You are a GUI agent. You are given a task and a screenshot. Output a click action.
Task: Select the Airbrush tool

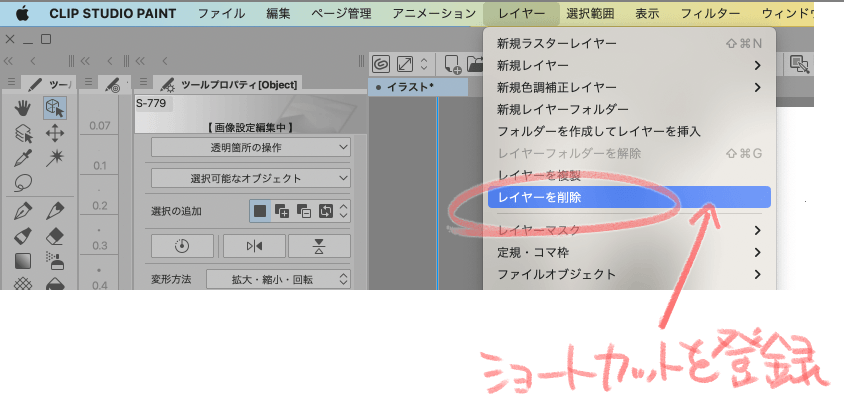(55, 261)
